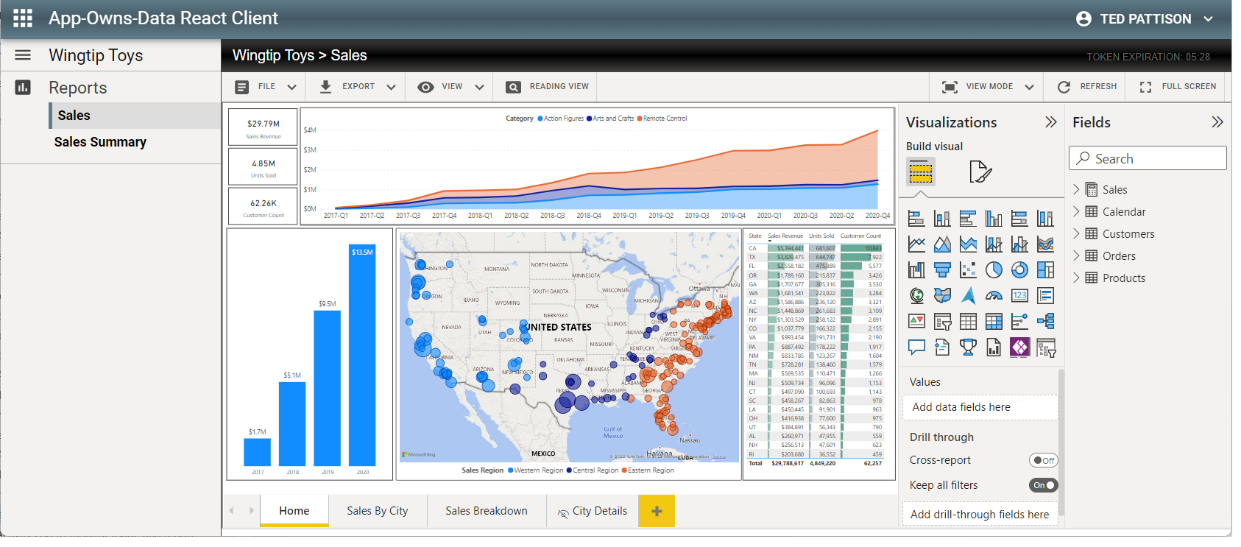Select Sales report in left navigation

[134, 115]
